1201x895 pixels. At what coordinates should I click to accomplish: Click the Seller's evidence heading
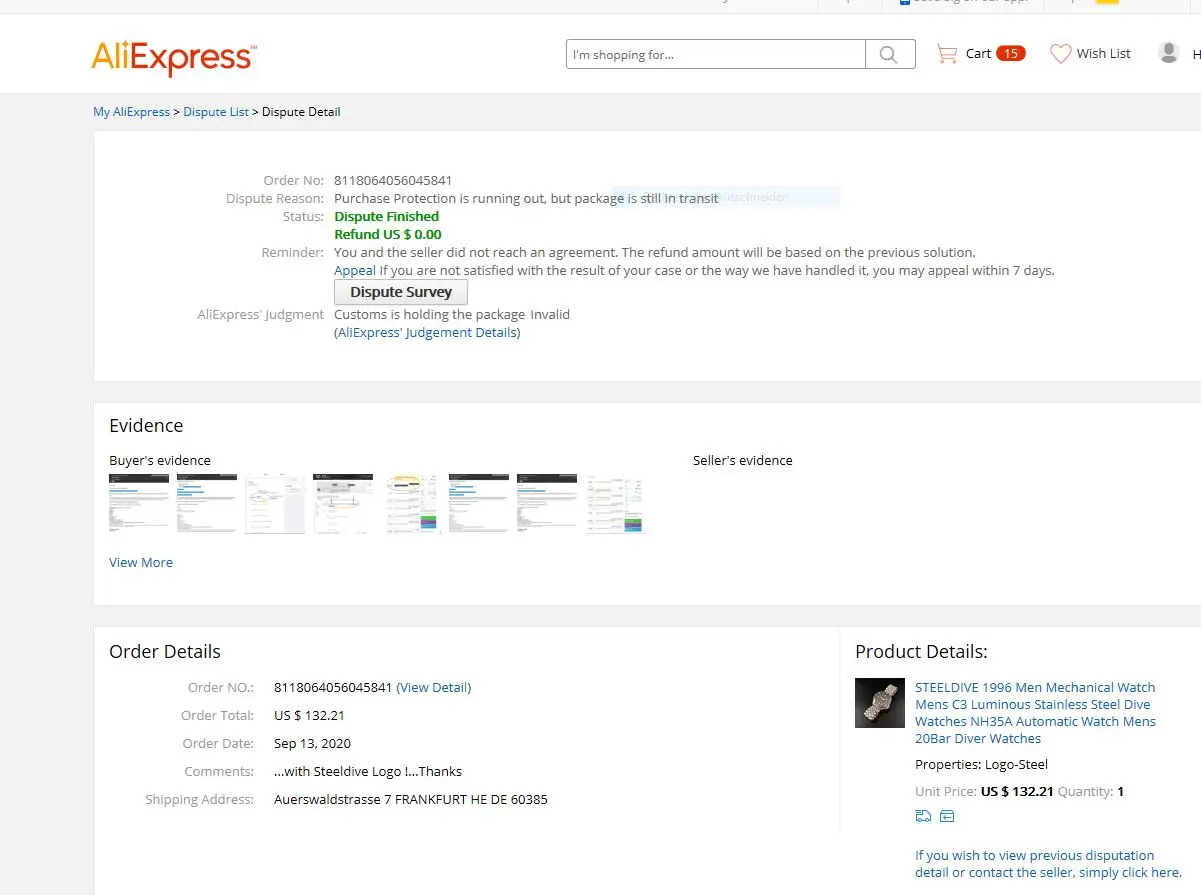pyautogui.click(x=742, y=460)
